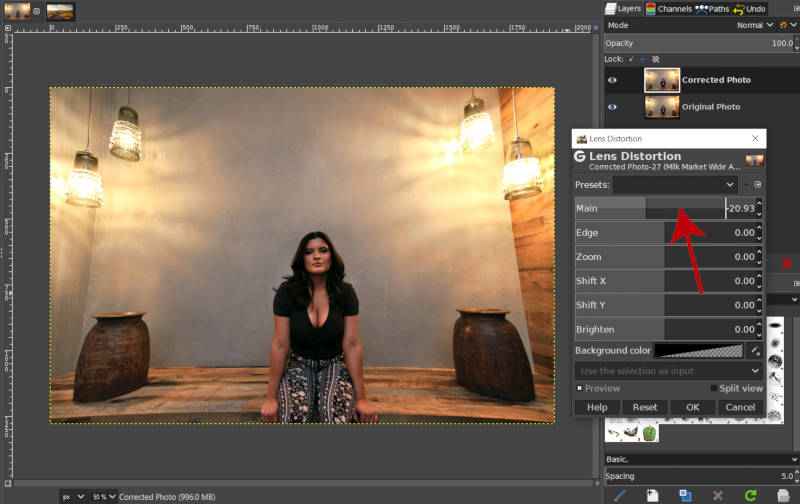Click OK in Lens Distortion dialog
Image resolution: width=800 pixels, height=504 pixels.
693,407
